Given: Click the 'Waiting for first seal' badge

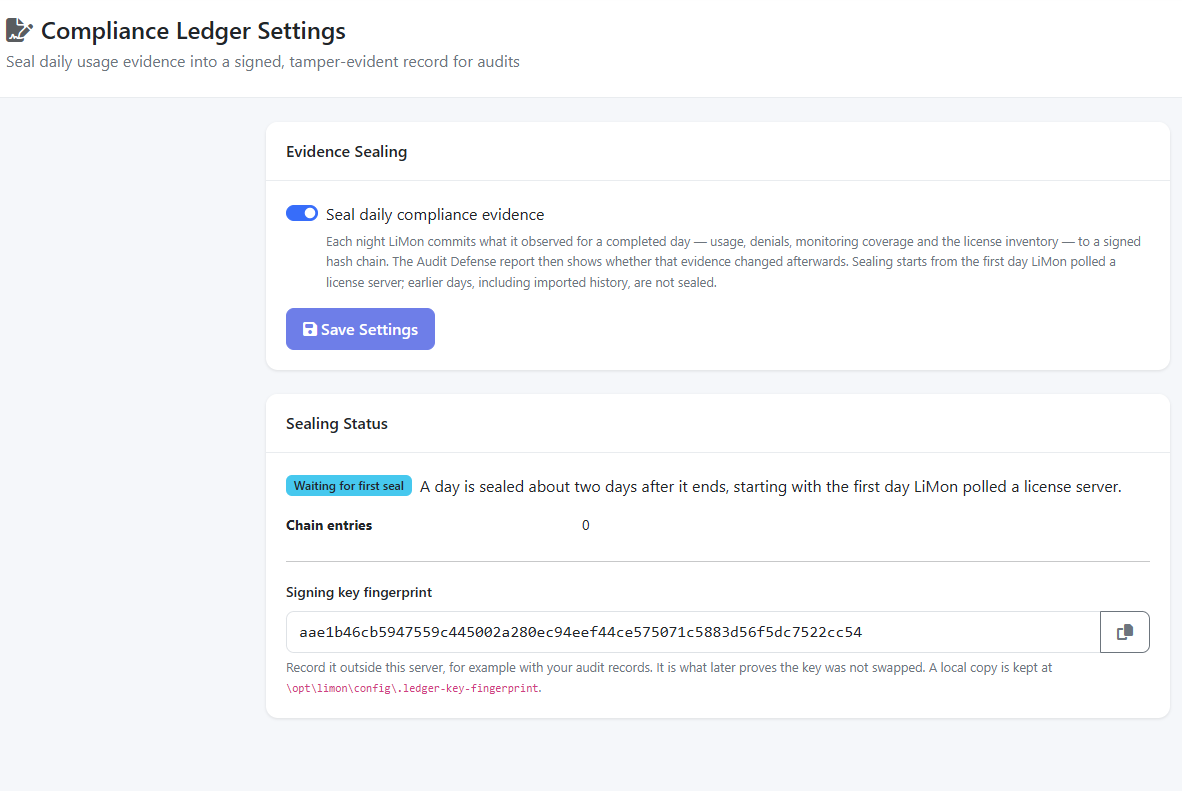Looking at the screenshot, I should 348,486.
